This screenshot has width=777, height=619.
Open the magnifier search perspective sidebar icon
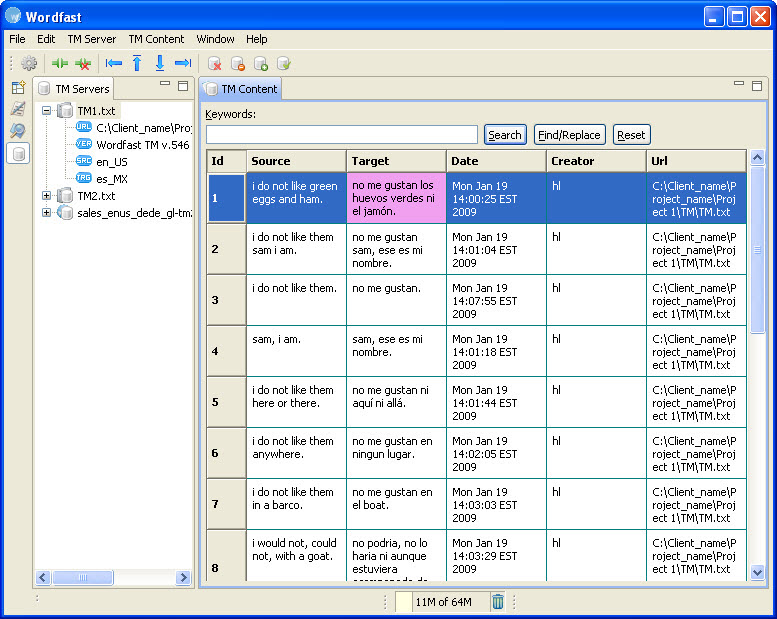(x=18, y=131)
